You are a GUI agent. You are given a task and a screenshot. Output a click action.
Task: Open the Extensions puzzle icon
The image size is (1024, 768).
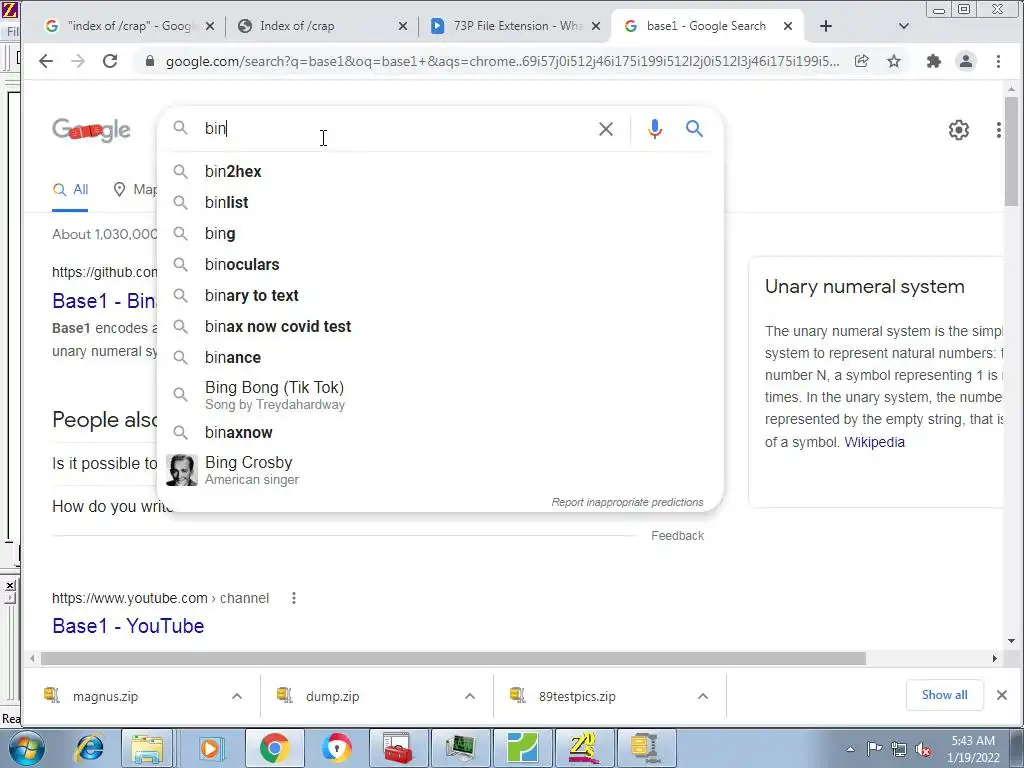(934, 61)
